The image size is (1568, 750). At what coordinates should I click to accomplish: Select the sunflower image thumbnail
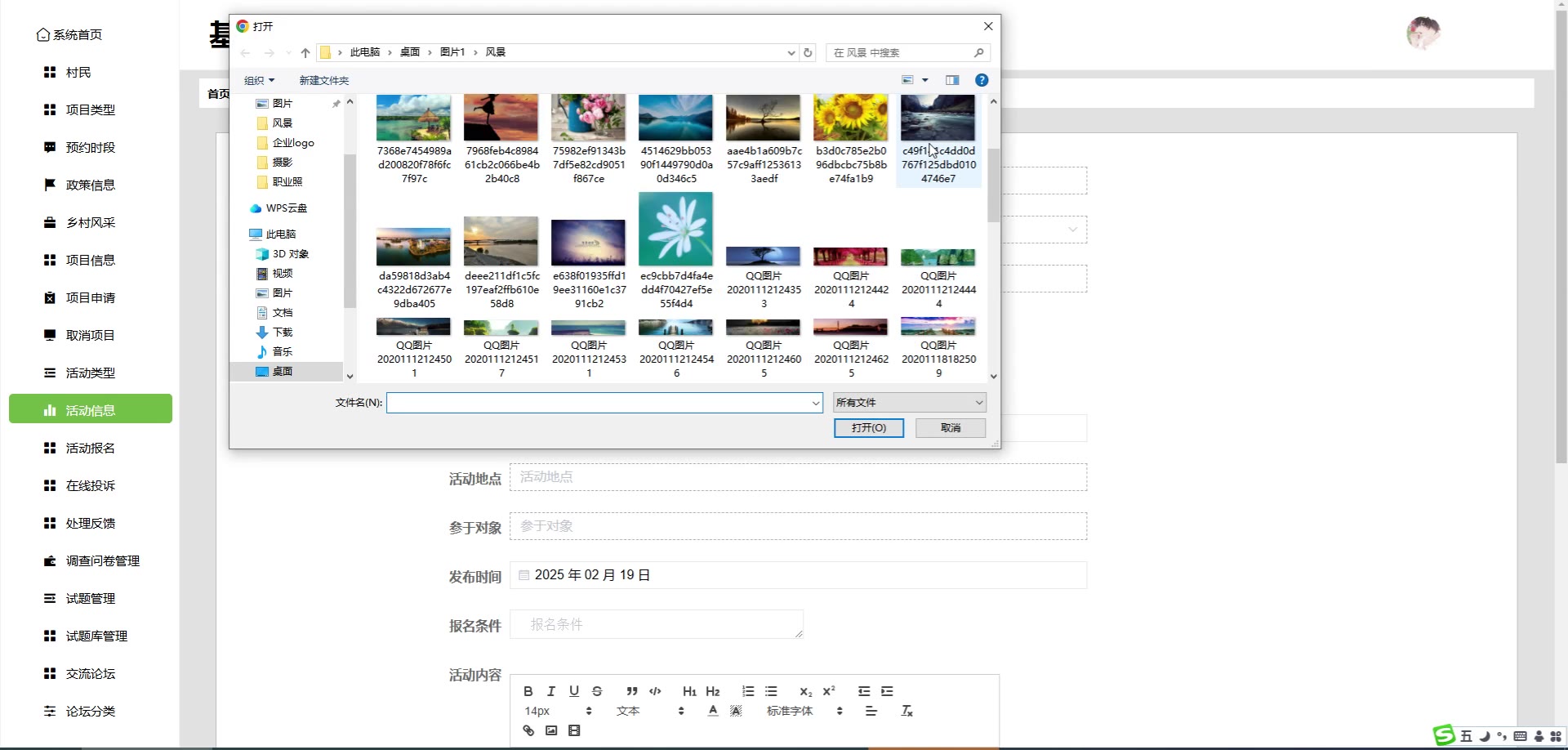[x=850, y=118]
